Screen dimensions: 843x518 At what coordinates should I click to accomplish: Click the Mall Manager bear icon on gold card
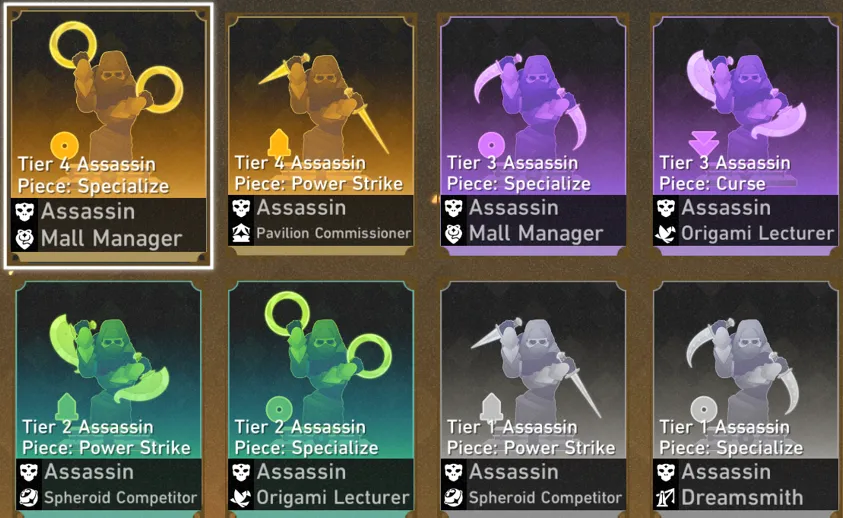[x=25, y=238]
